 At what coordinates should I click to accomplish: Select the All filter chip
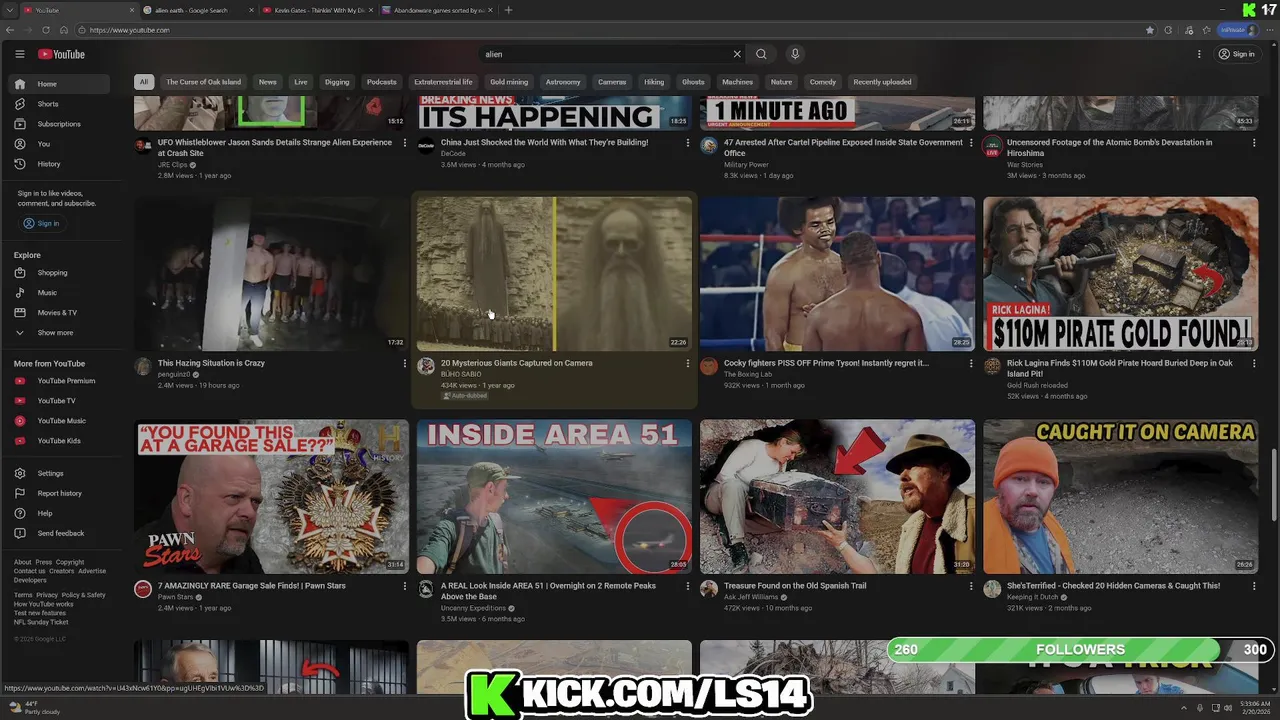click(x=144, y=82)
